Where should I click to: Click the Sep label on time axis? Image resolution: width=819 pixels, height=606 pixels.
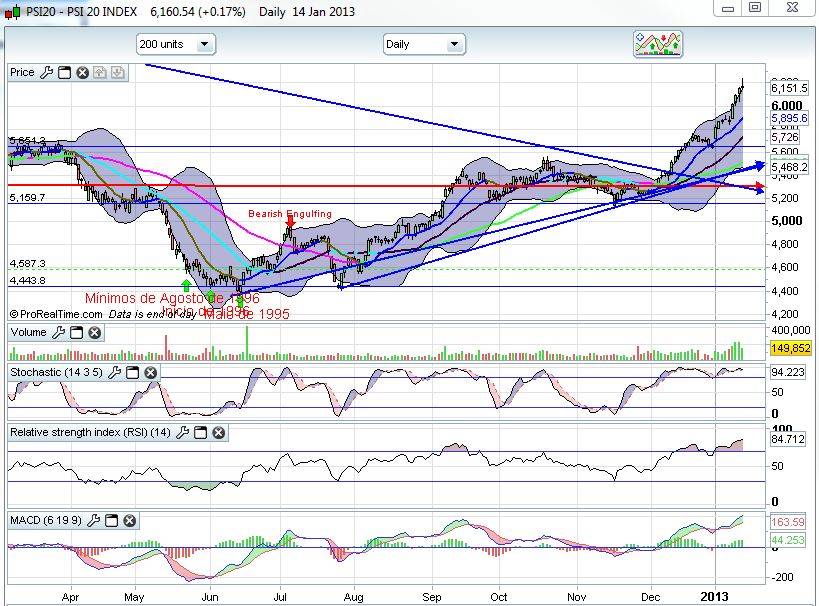pyautogui.click(x=431, y=597)
